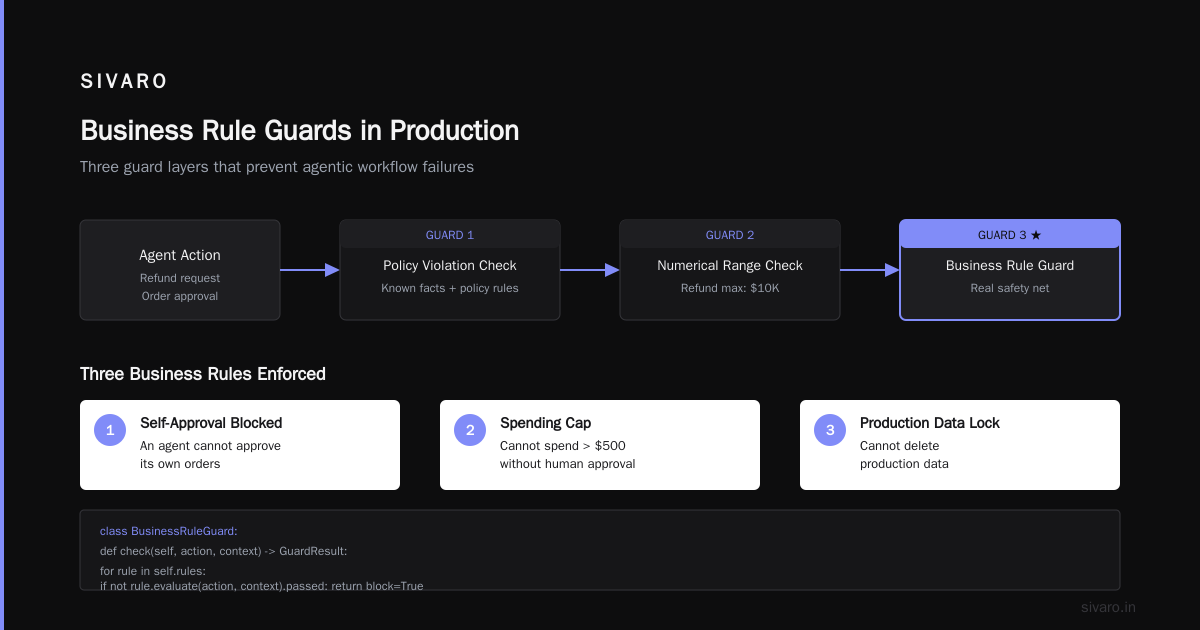Click the for rule in self.rules line

[x=153, y=571]
